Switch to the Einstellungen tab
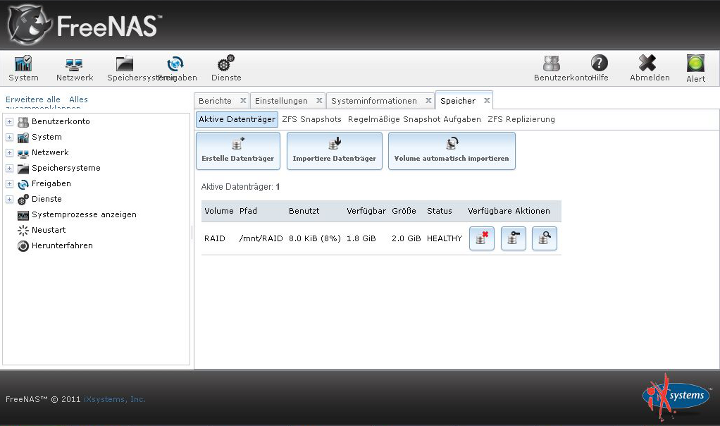Screen dimensions: 720x426 click(281, 101)
